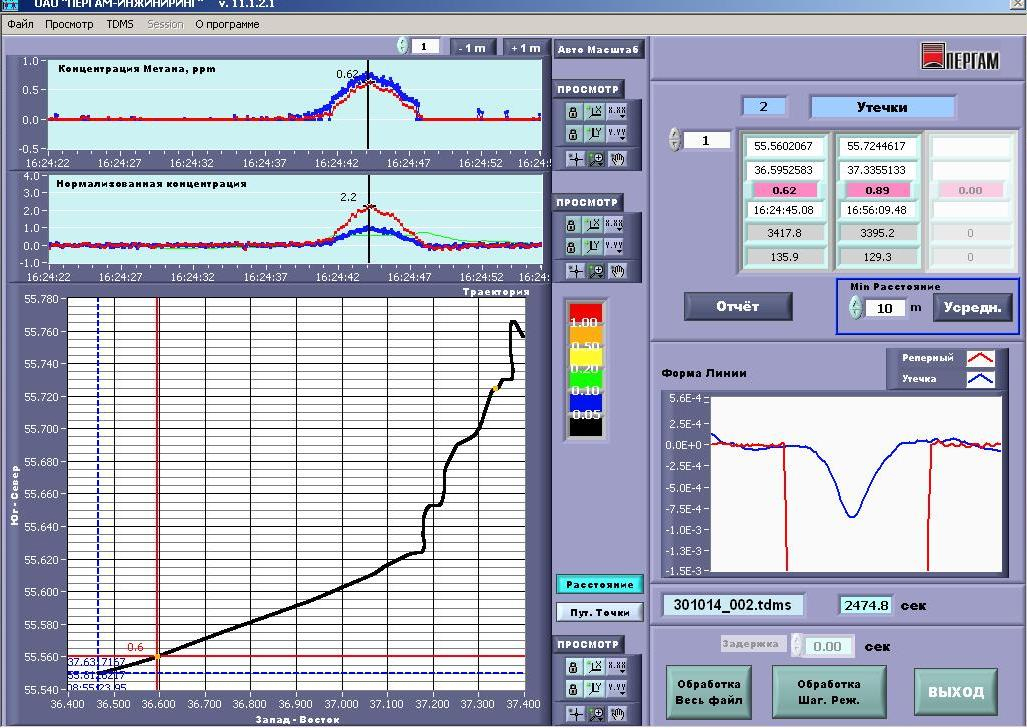Click the Min Расстояние stepper arrows

pyautogui.click(x=855, y=307)
